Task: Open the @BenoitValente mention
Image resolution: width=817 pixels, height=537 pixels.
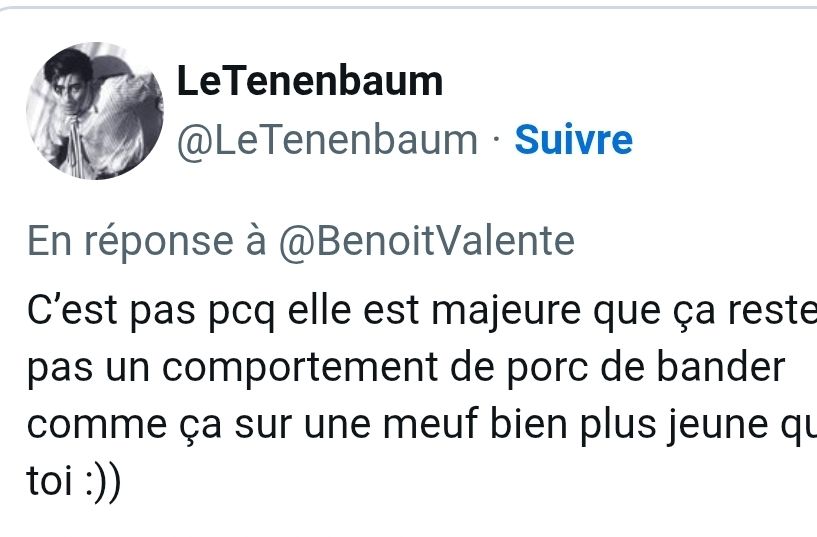Action: coord(425,242)
